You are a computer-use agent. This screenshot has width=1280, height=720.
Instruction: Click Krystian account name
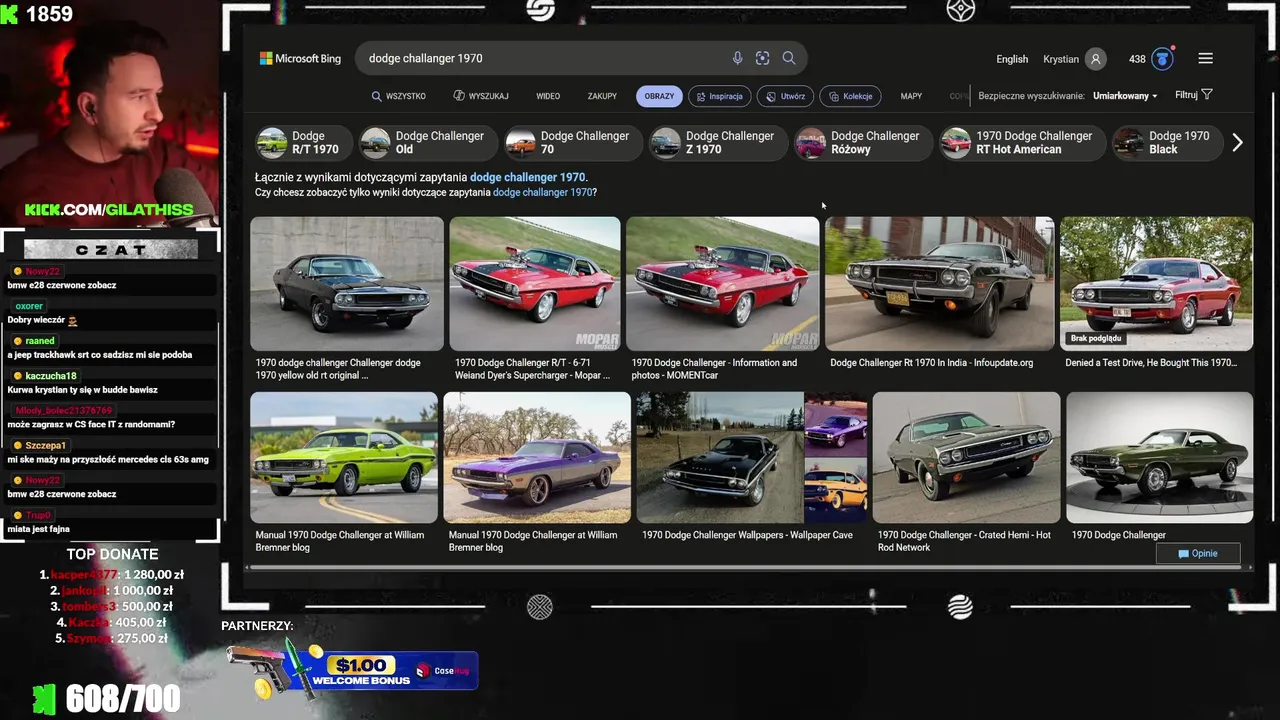[1061, 59]
